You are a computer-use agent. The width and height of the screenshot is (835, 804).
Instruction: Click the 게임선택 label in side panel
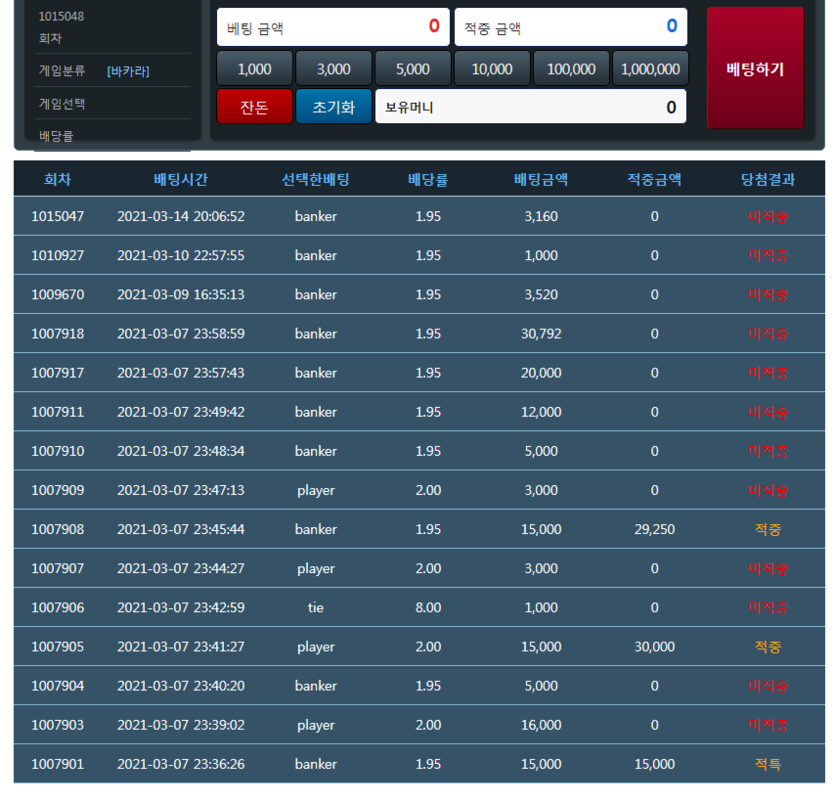click(x=62, y=103)
